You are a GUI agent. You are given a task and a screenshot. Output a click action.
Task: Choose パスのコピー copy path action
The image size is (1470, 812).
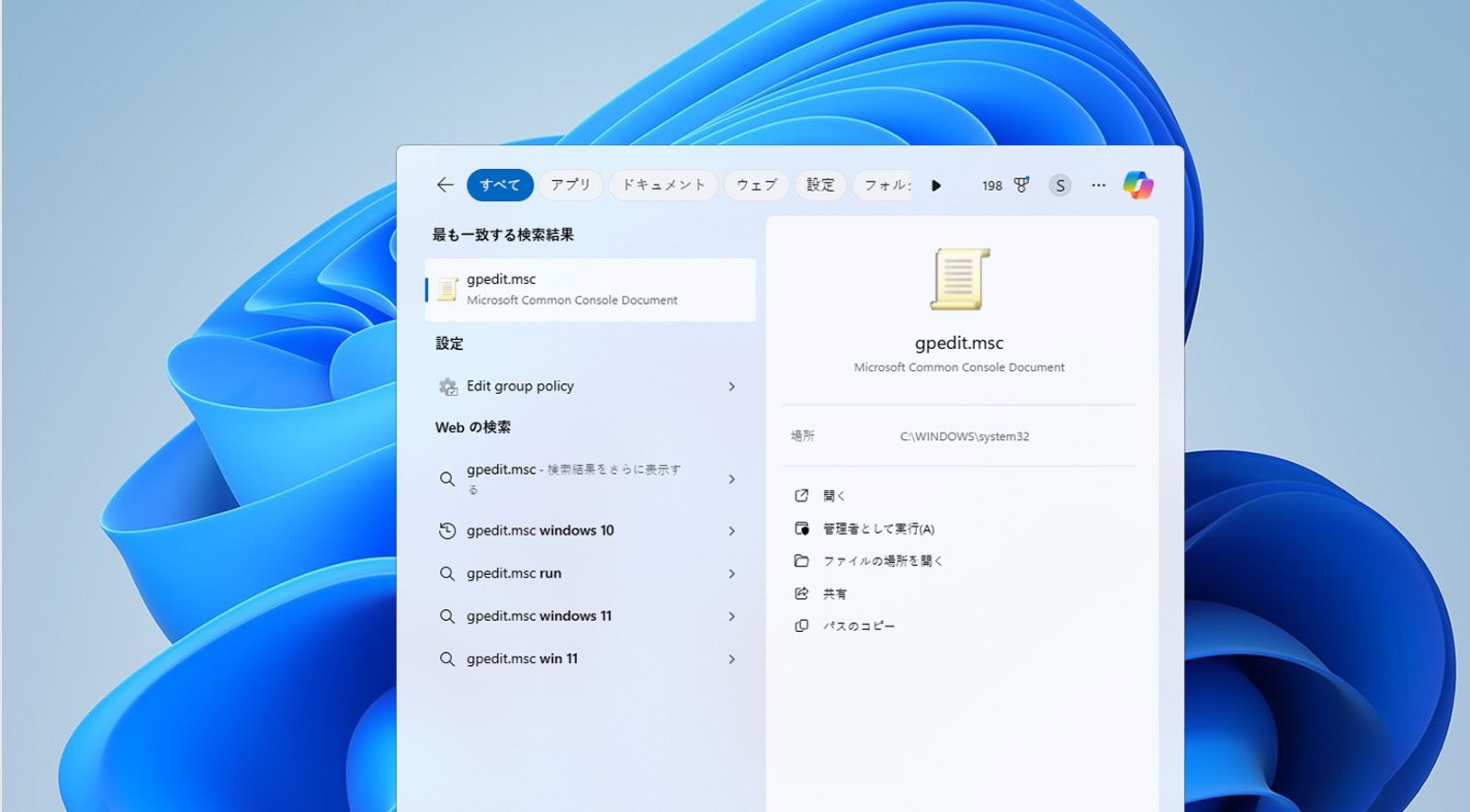coord(859,626)
